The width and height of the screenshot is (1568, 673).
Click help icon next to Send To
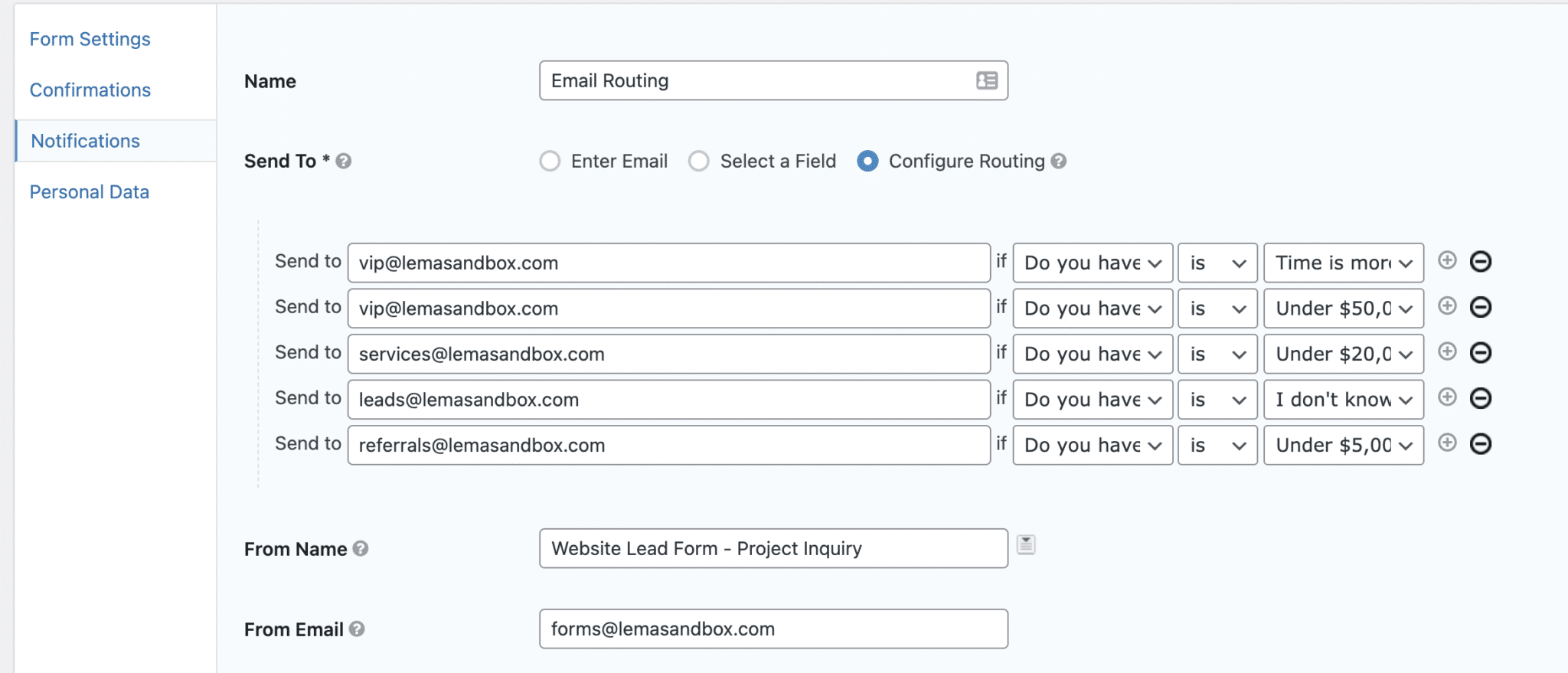tap(344, 161)
